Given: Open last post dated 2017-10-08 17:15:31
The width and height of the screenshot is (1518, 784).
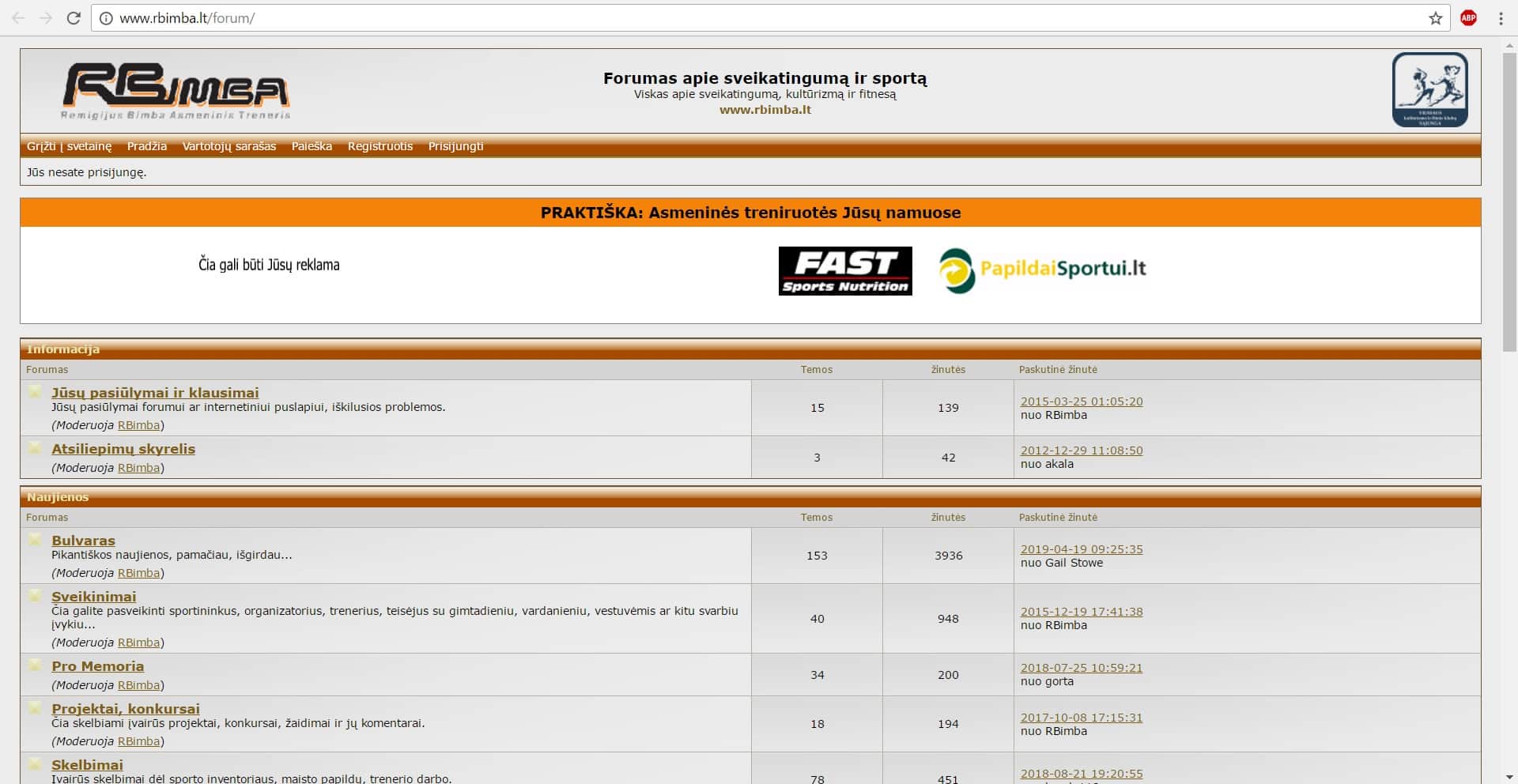Looking at the screenshot, I should 1082,718.
